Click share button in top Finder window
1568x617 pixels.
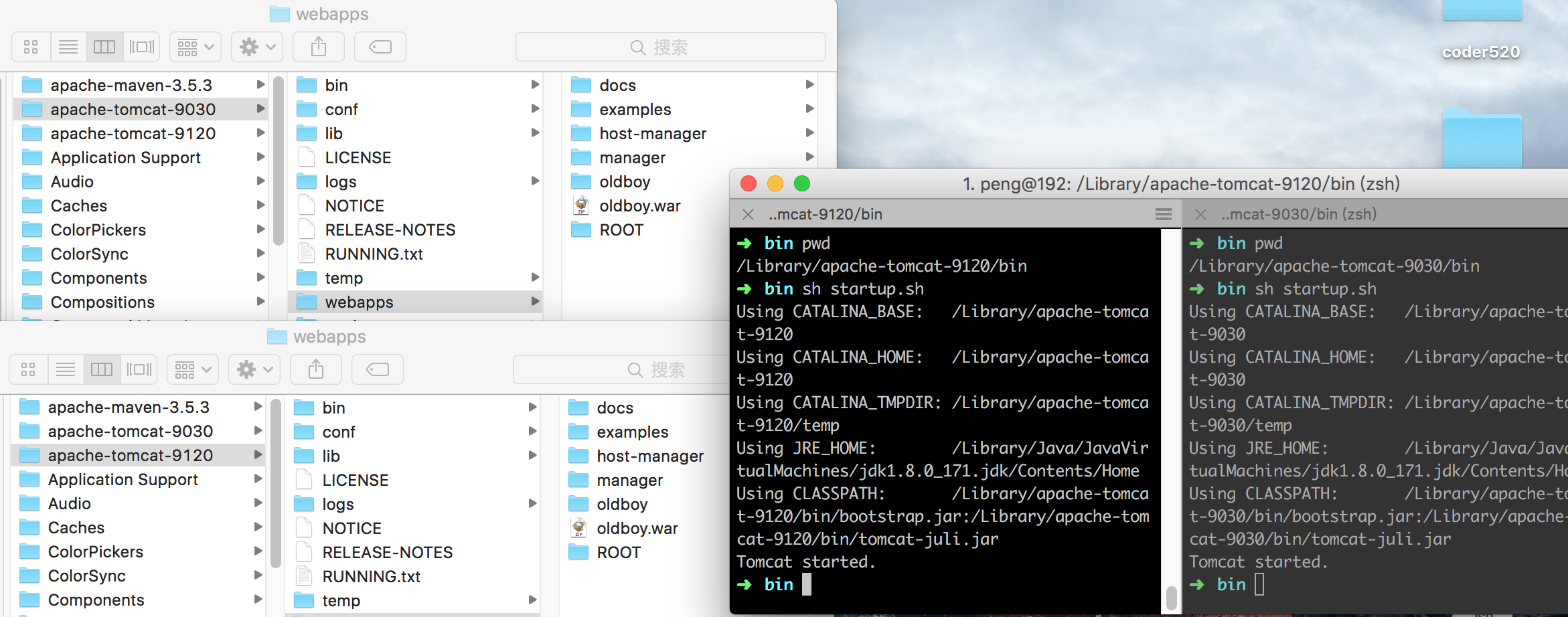point(319,47)
